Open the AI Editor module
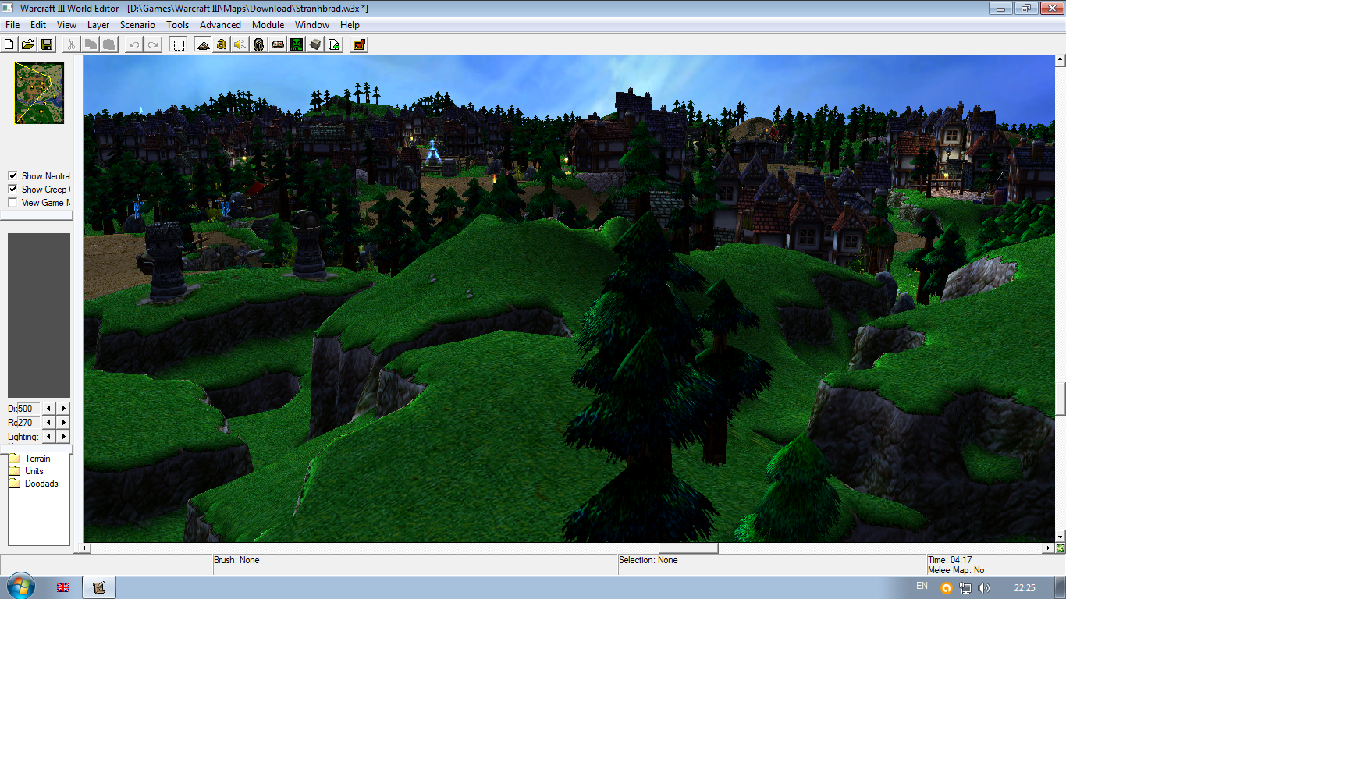Screen dimensions: 1366x768 (x=296, y=44)
